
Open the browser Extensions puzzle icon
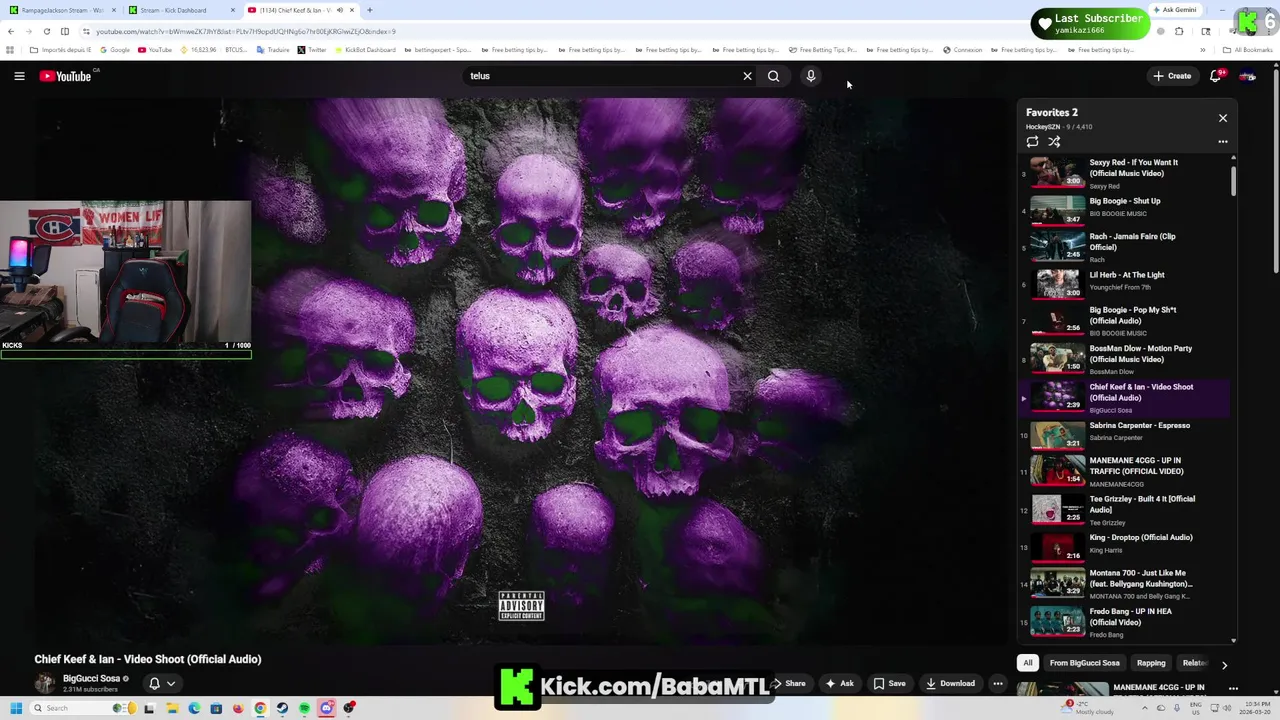tap(1179, 31)
